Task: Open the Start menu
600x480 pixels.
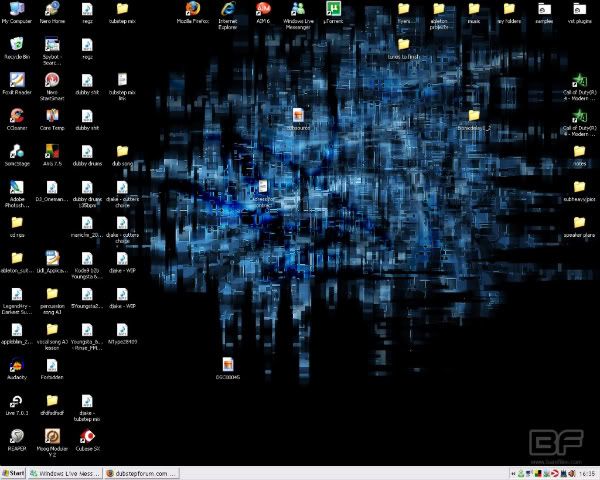Action: click(13, 473)
